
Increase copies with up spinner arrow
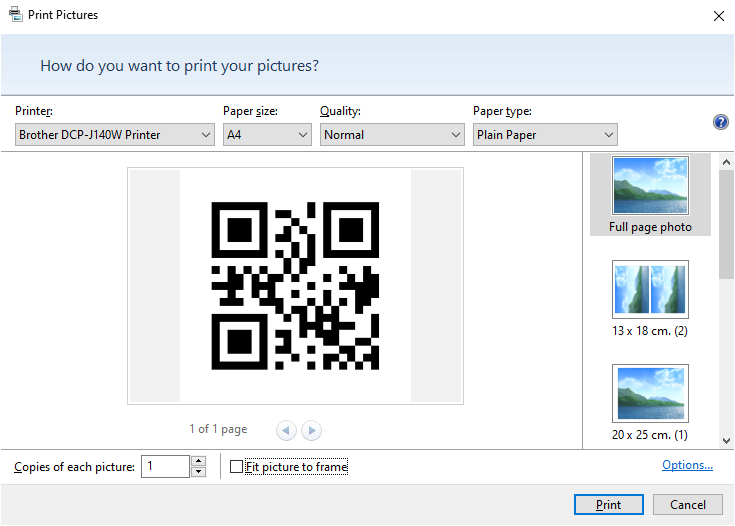coord(199,461)
